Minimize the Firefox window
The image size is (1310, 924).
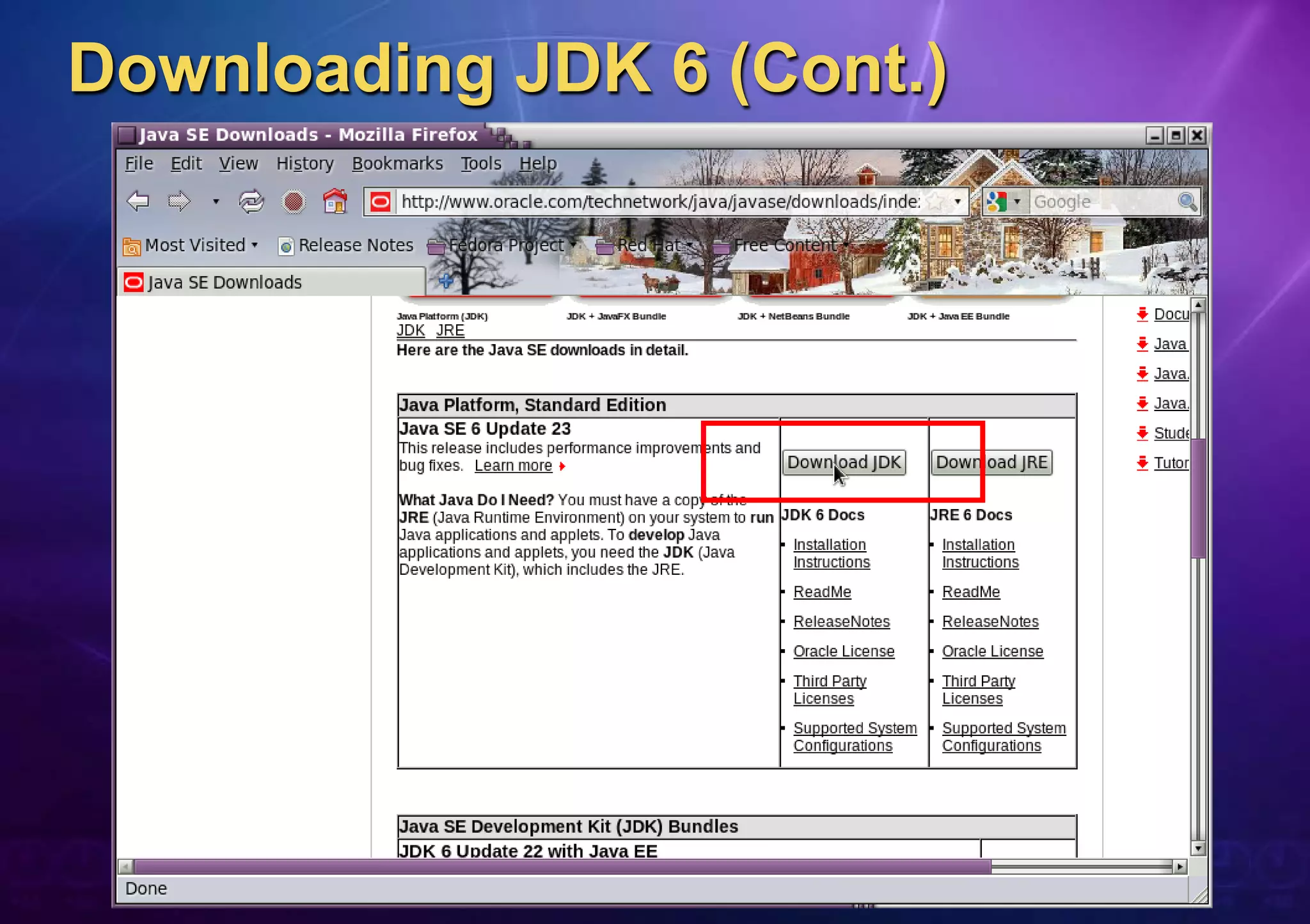point(1155,136)
